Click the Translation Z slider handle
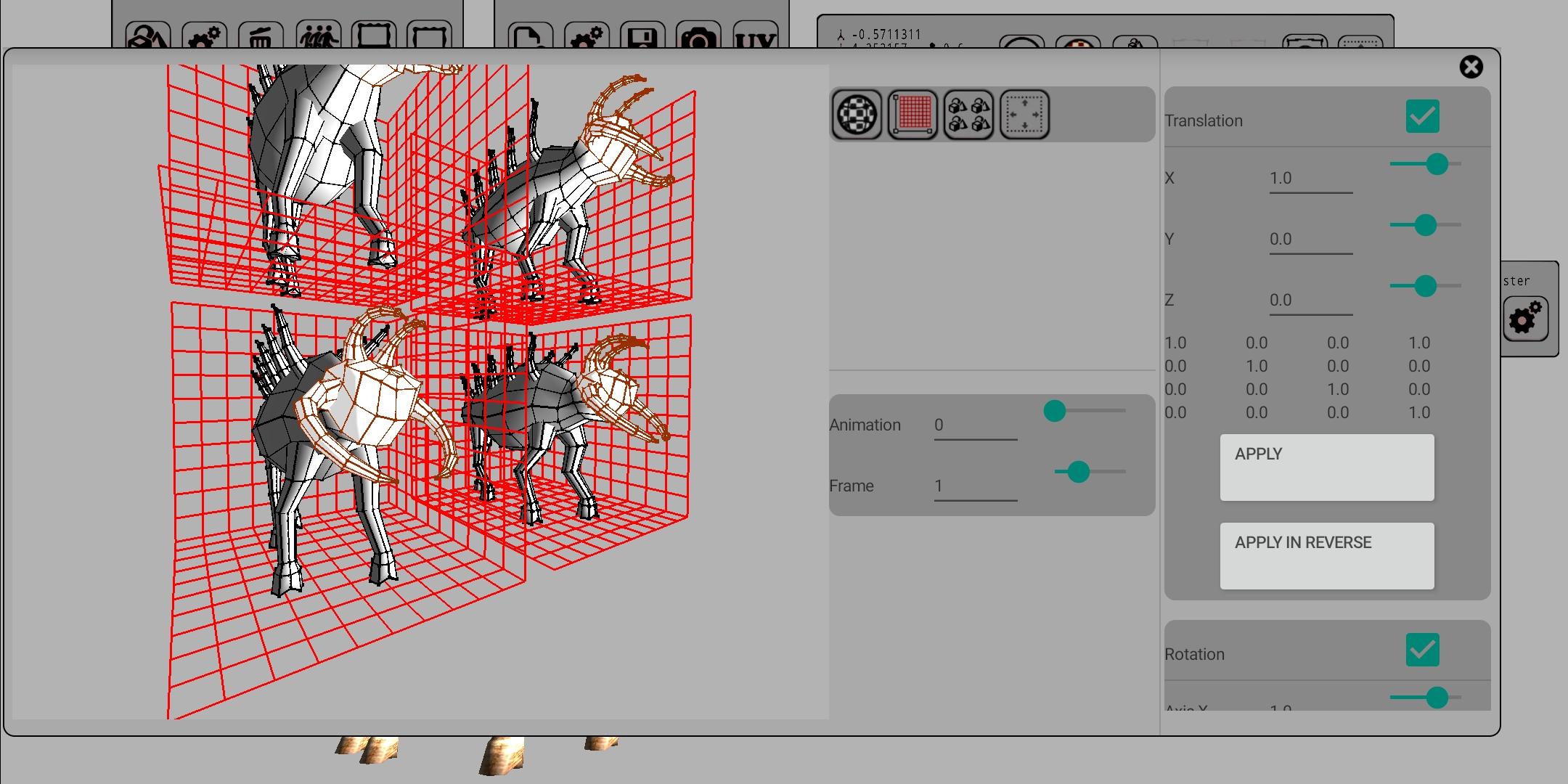Image resolution: width=1568 pixels, height=784 pixels. (x=1425, y=286)
